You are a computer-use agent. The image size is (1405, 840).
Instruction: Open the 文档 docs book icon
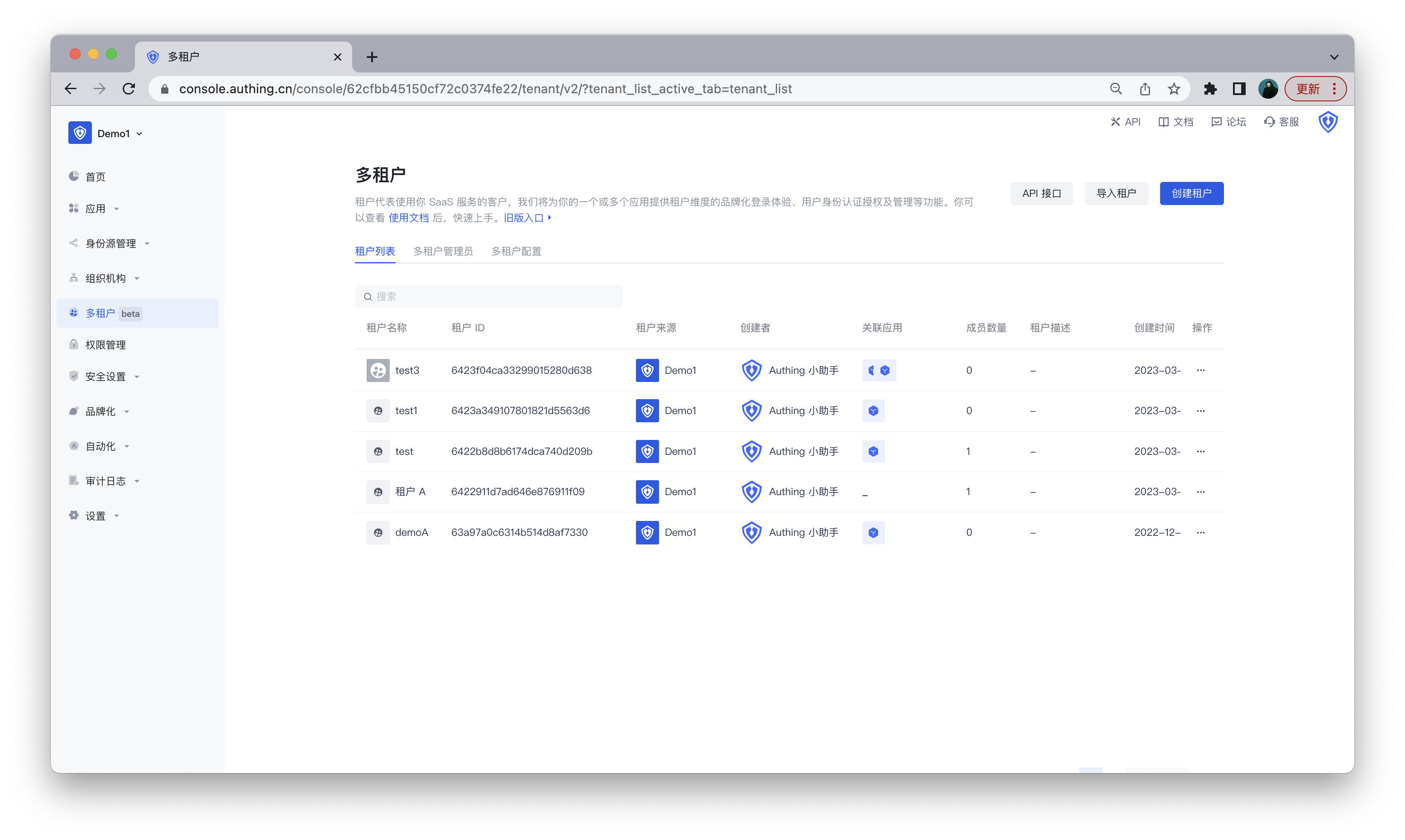pos(1163,122)
